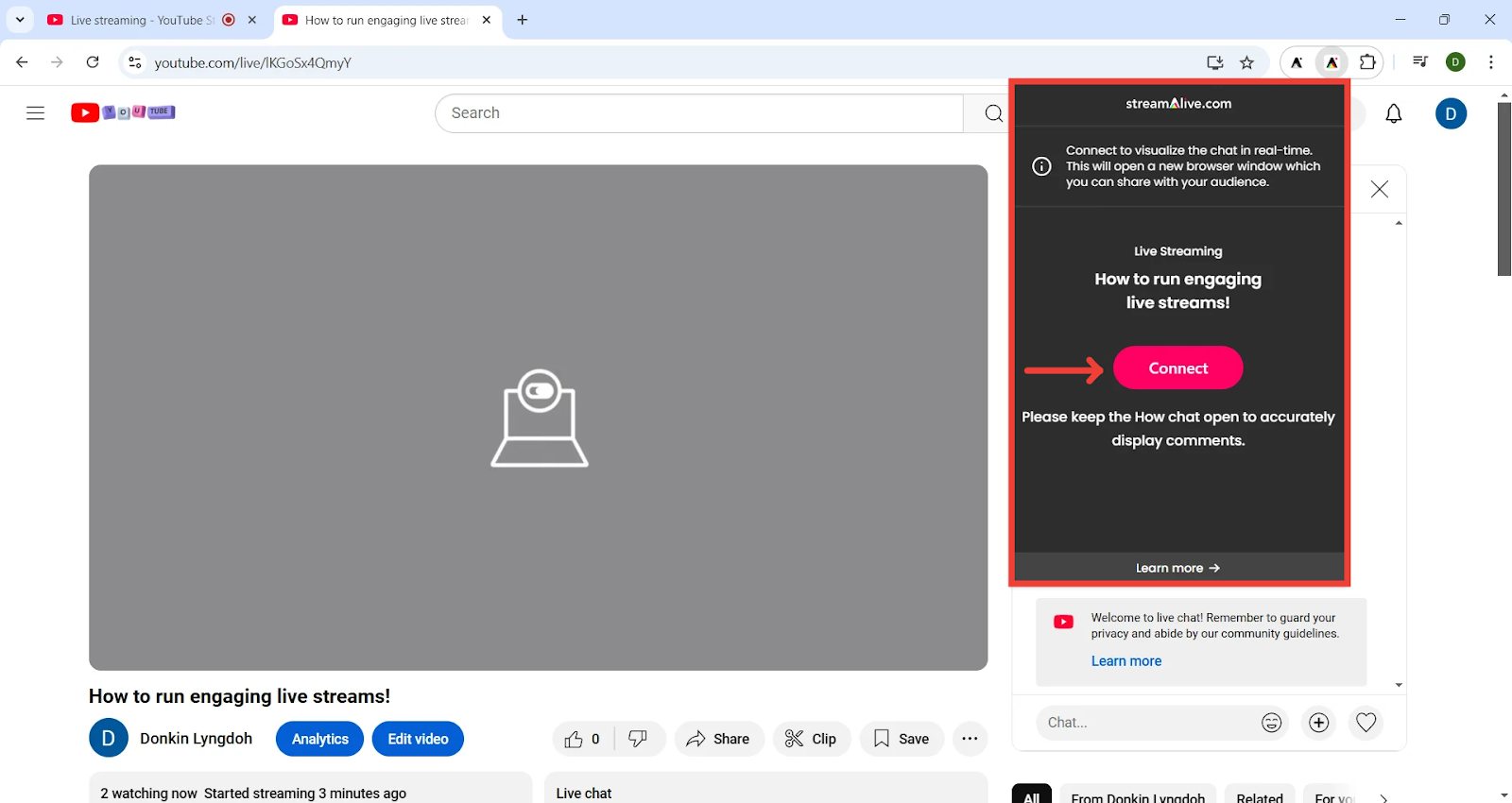Install app icon in address bar
The image size is (1512, 803).
click(1215, 62)
